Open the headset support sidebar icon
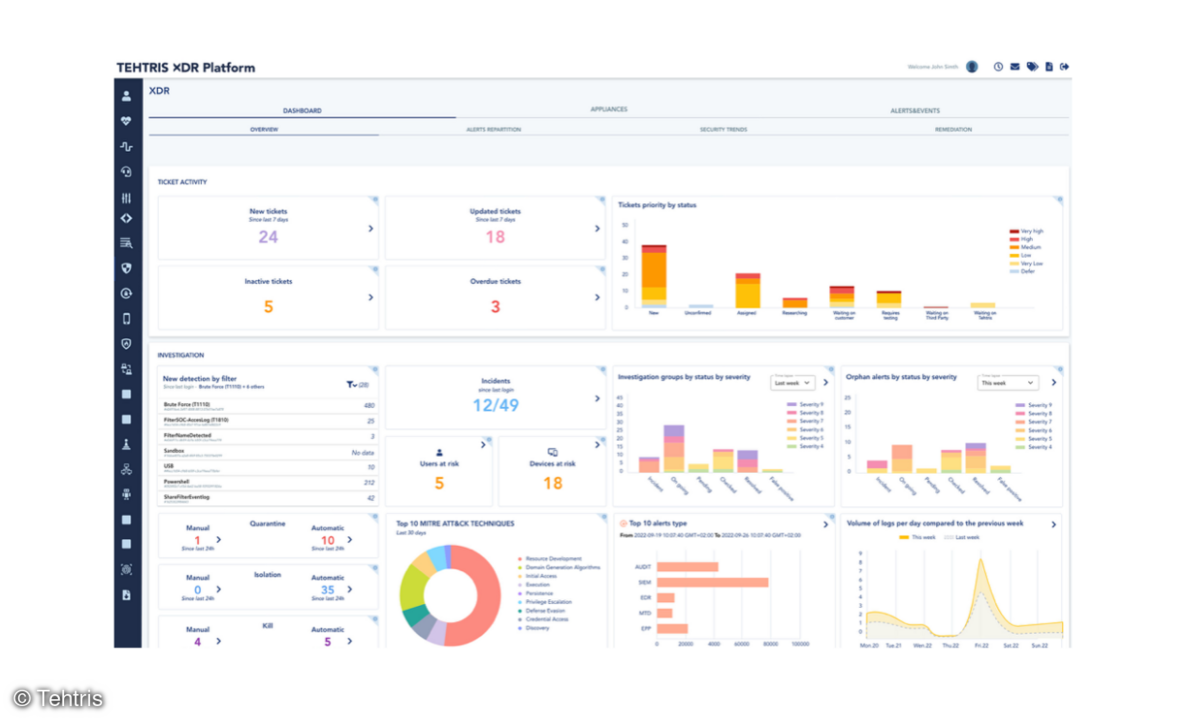Screen dimensions: 1200x720 [126, 171]
